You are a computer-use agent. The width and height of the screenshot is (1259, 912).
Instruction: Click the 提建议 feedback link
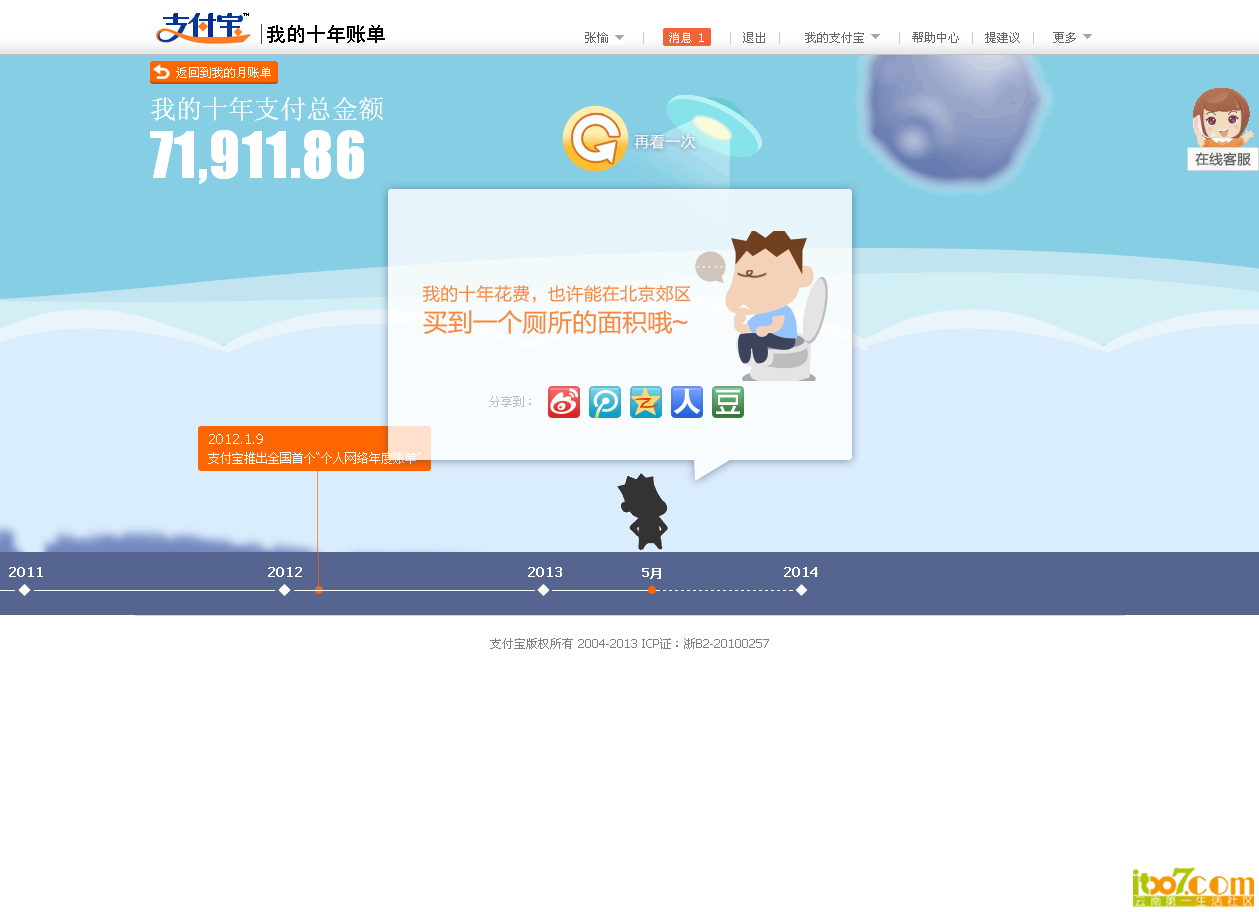click(1002, 38)
